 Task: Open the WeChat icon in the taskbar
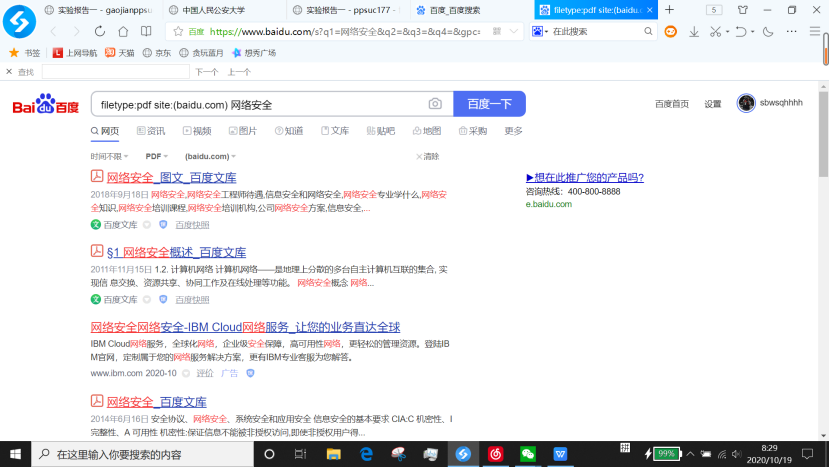tap(528, 454)
